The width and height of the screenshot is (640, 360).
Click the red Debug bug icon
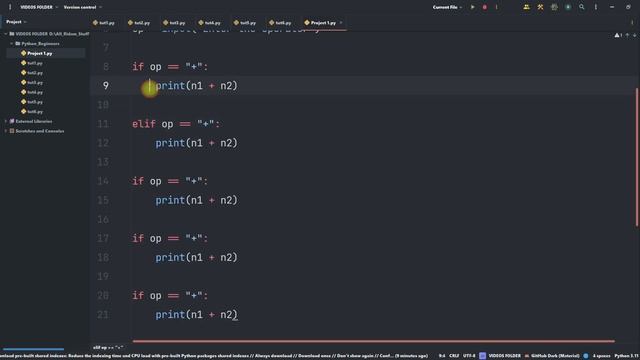click(x=484, y=7)
